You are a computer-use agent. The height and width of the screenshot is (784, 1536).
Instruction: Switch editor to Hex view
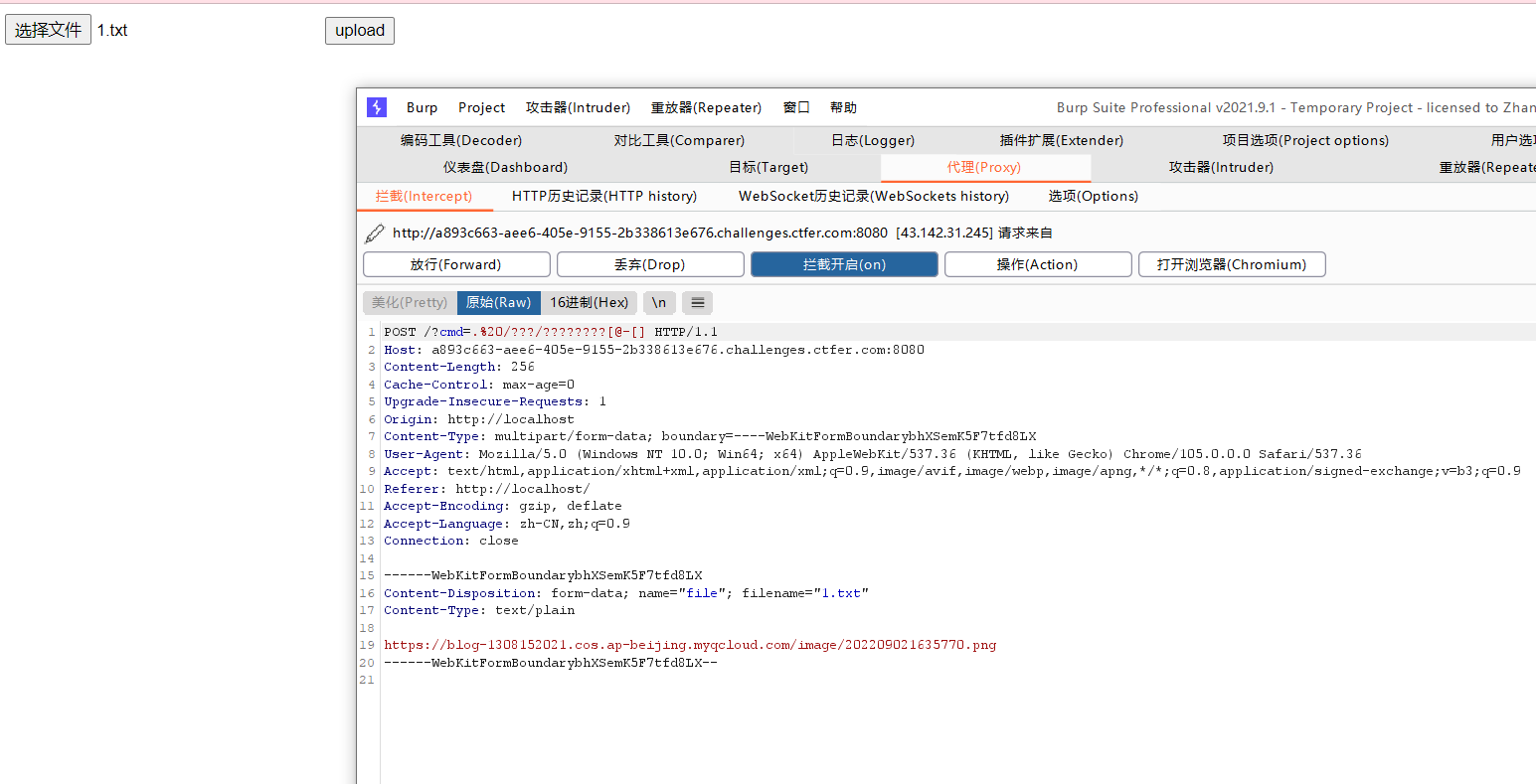coord(590,303)
